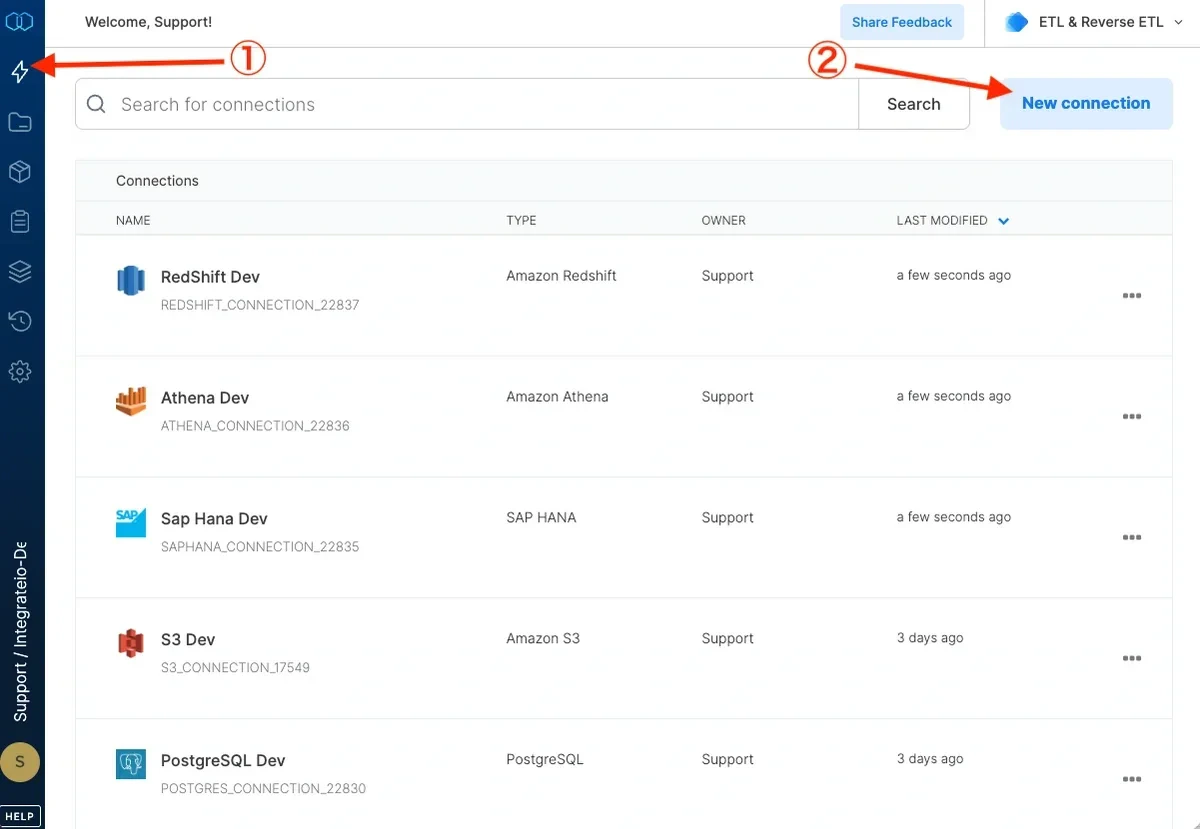
Task: Open the three-dot menu for S3 Dev
Action: click(1131, 658)
